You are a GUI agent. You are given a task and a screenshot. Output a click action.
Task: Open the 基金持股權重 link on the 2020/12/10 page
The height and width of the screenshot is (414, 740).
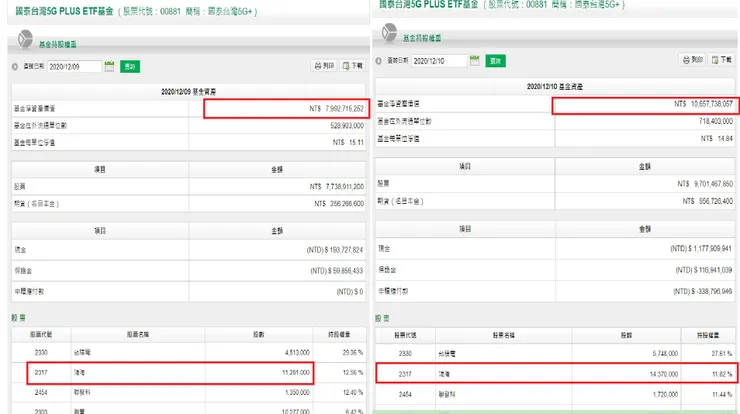coord(422,38)
